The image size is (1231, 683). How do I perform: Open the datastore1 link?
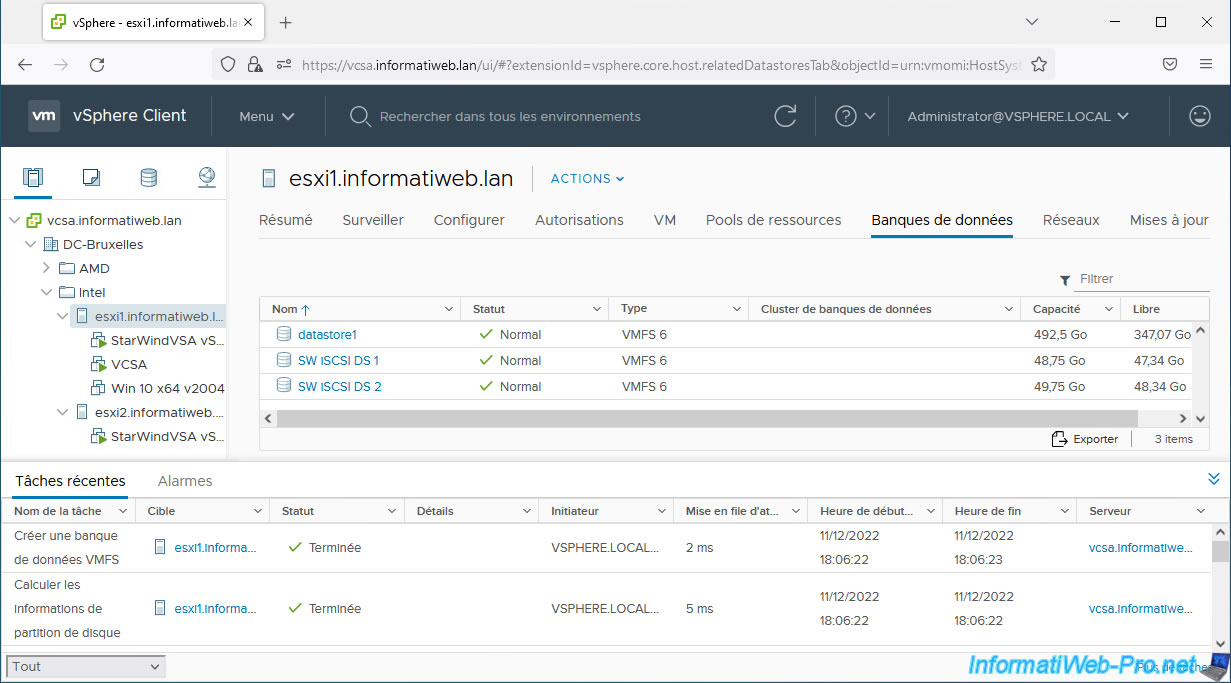click(x=327, y=335)
